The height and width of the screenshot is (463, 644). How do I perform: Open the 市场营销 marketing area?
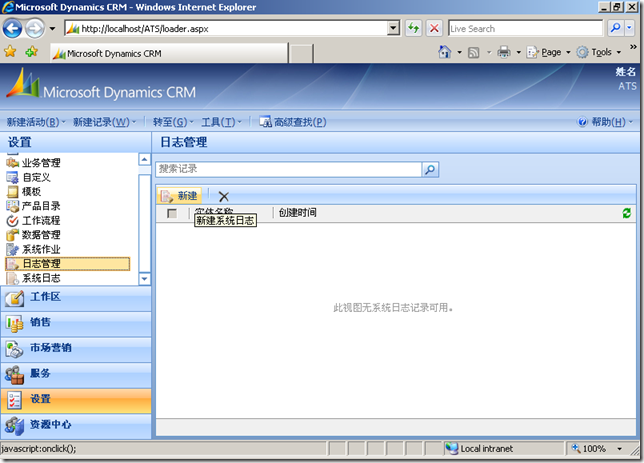(x=76, y=350)
